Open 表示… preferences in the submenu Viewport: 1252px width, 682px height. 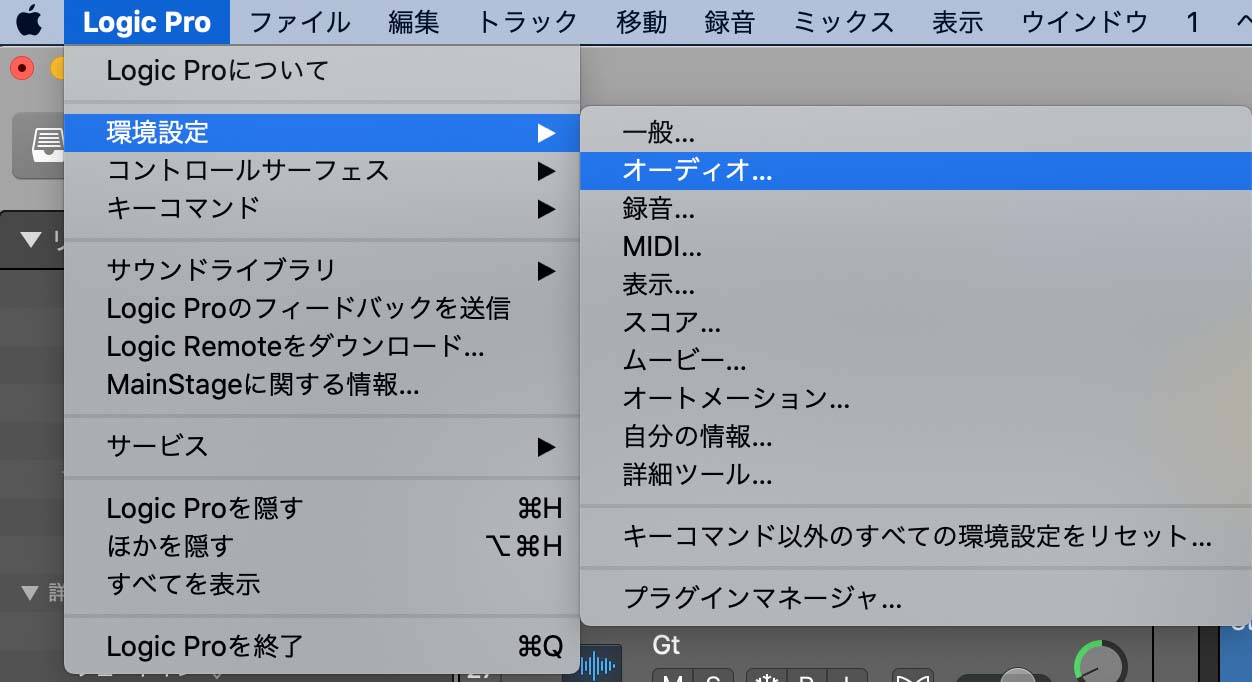[915, 284]
